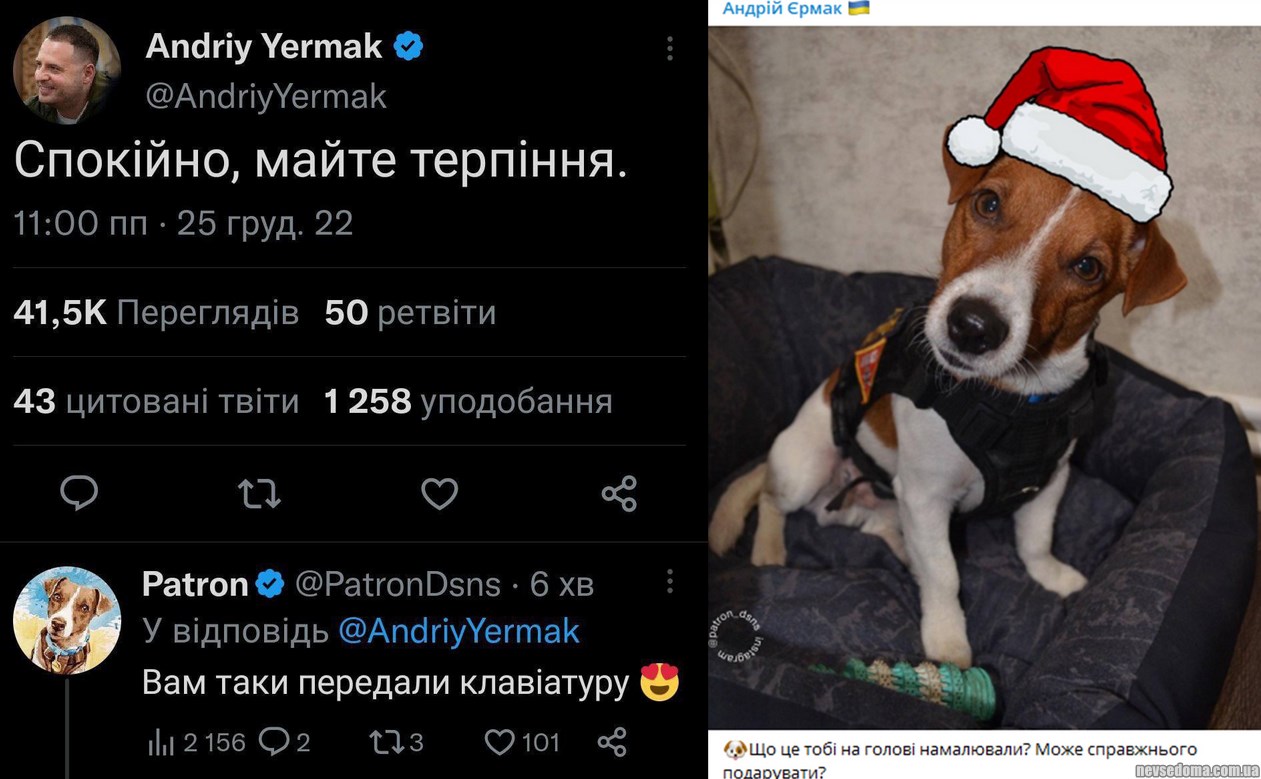Screen dimensions: 1261x779
Task: Open Patron's dog avatar
Action: (67, 620)
